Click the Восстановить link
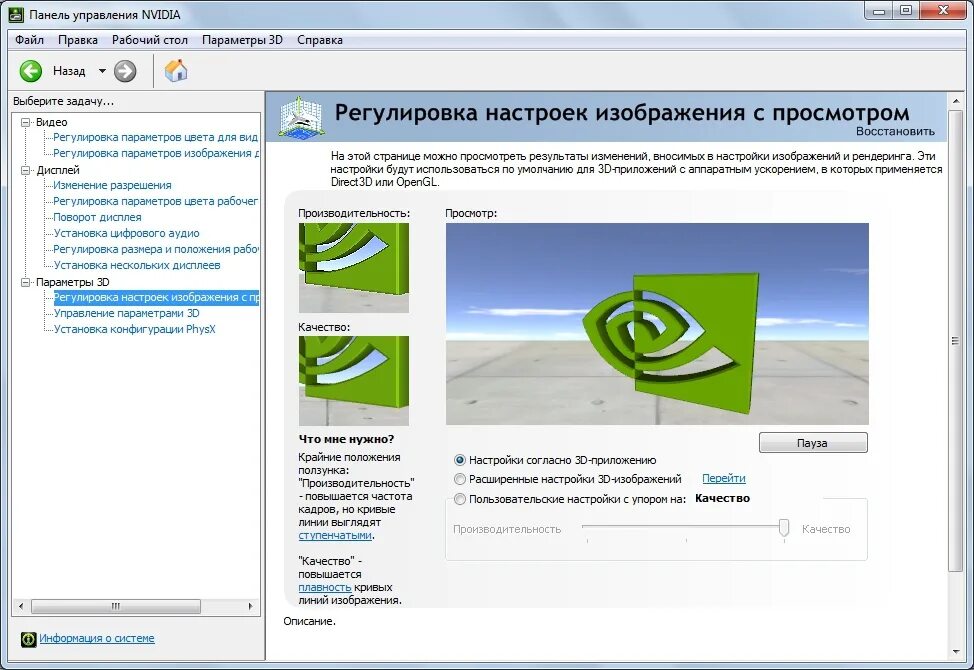 (895, 131)
